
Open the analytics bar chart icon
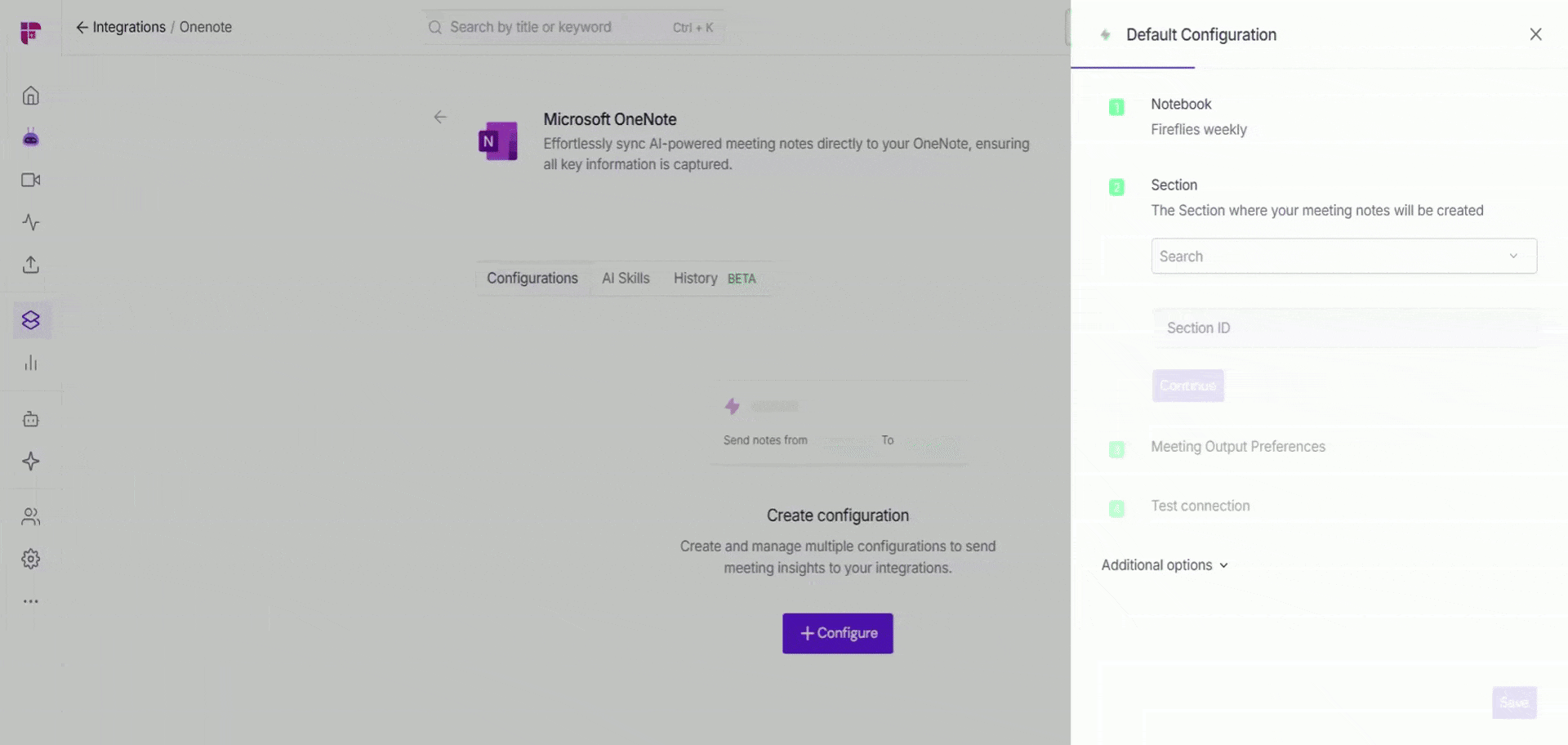coord(31,363)
